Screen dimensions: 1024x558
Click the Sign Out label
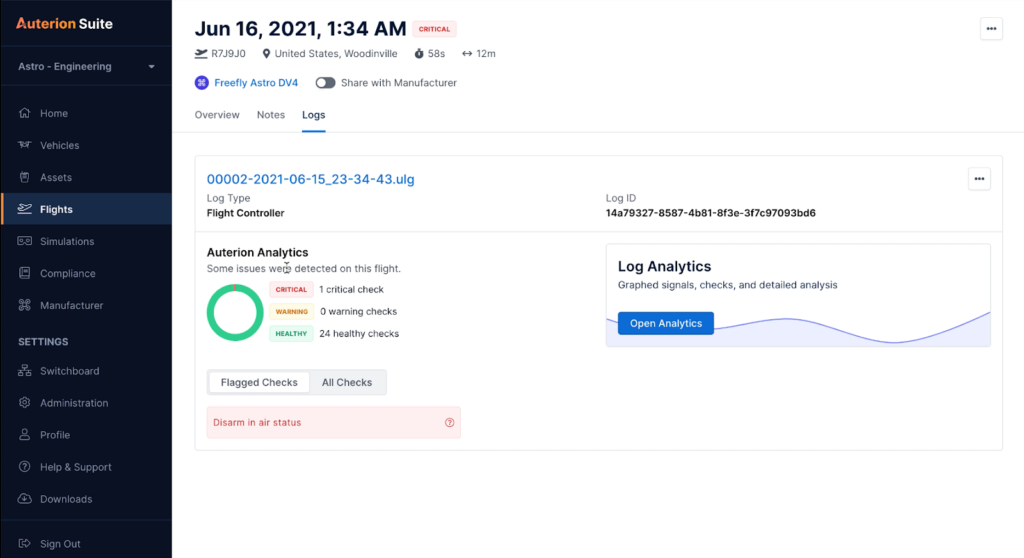click(x=60, y=544)
